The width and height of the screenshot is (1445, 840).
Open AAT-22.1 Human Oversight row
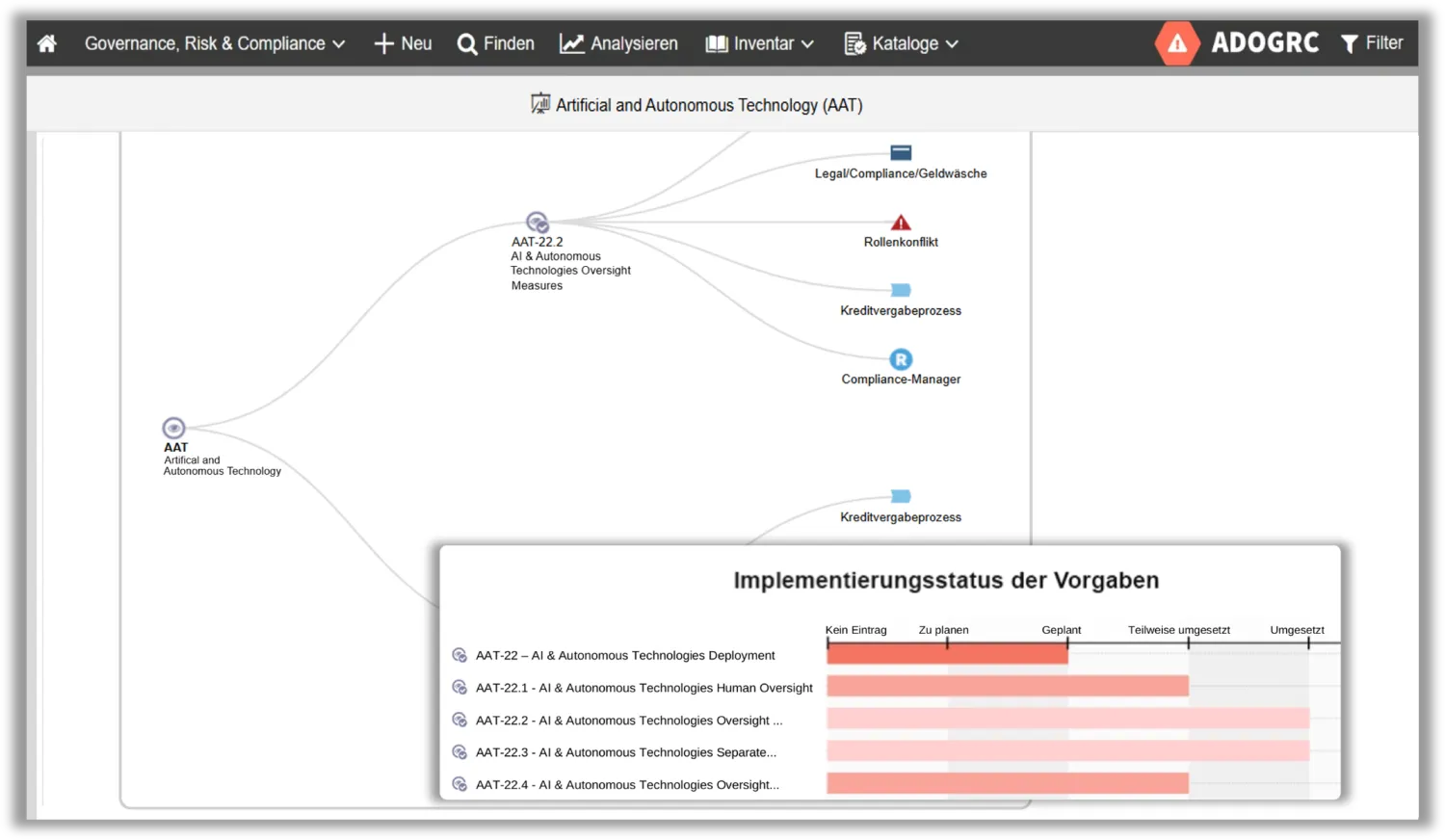[x=644, y=688]
